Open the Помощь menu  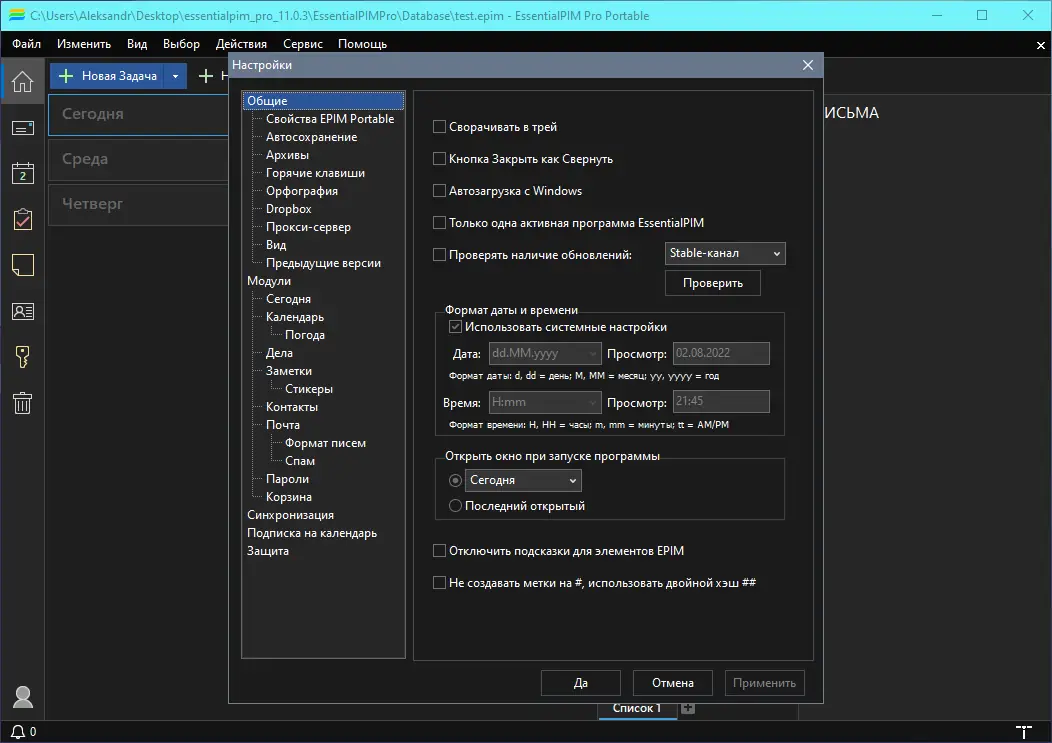click(x=362, y=44)
